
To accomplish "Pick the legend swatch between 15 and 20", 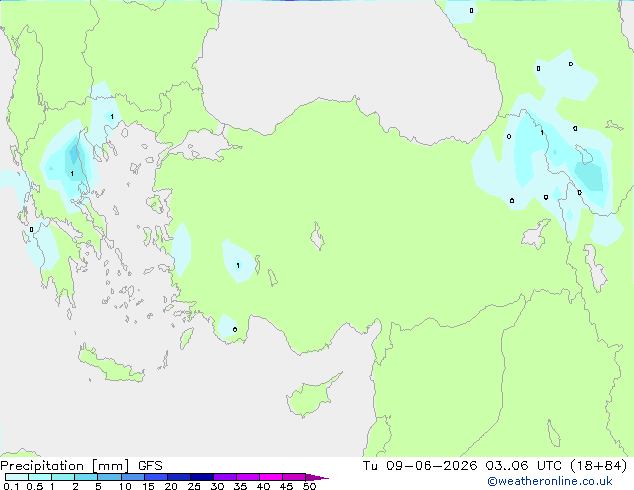I will point(156,477).
